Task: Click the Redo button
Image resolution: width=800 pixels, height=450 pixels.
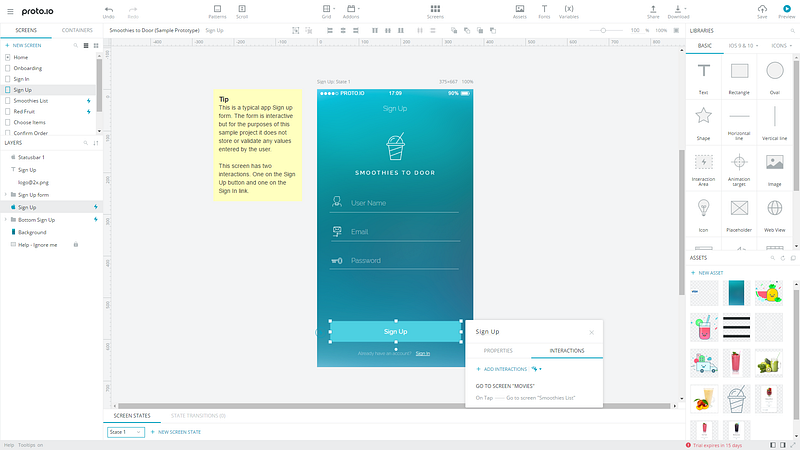Action: pyautogui.click(x=133, y=12)
